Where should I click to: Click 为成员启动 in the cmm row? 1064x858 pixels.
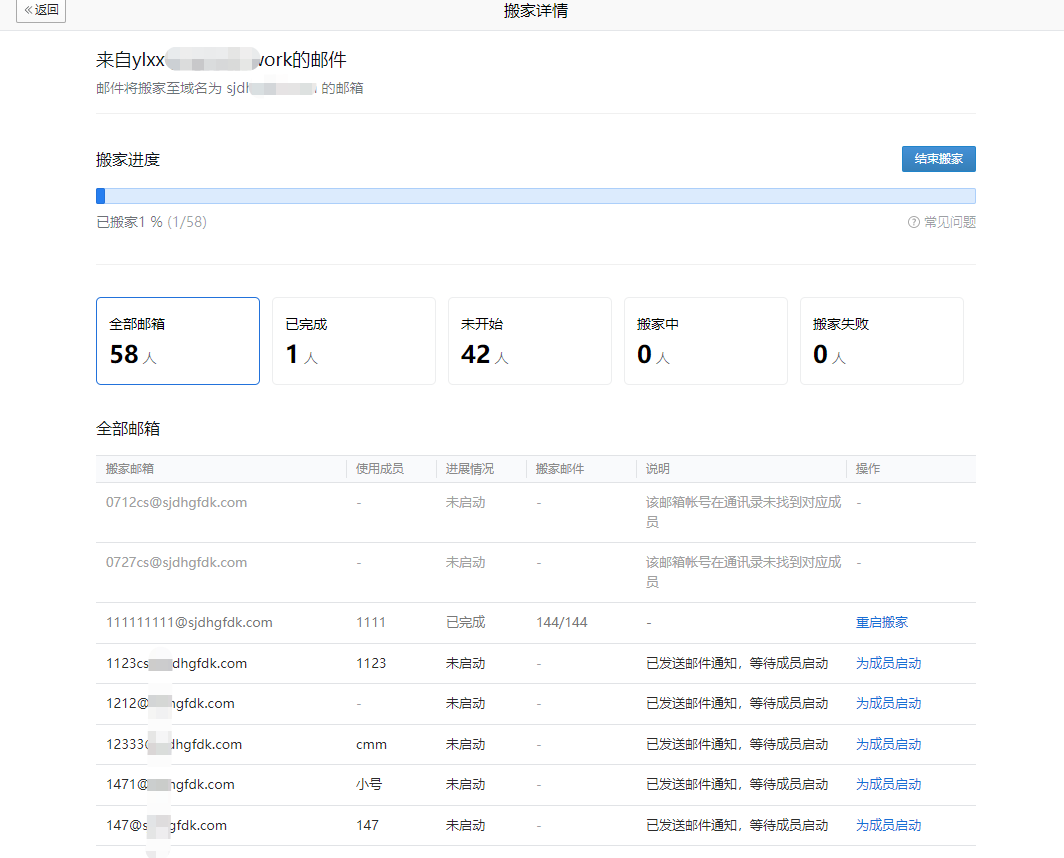(x=888, y=744)
